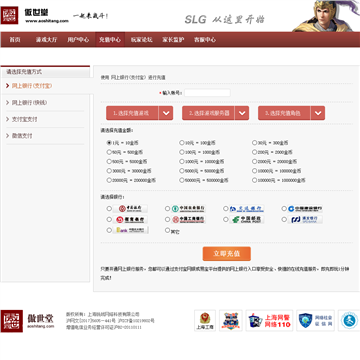Click the arrow beside 选择游戏服务器
Screen dimensions: 360x360
(242, 113)
